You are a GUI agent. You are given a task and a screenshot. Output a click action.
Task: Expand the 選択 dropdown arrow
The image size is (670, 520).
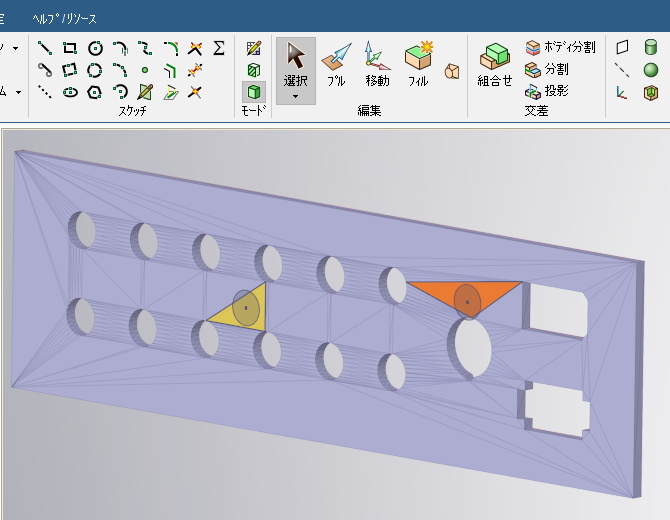point(296,97)
